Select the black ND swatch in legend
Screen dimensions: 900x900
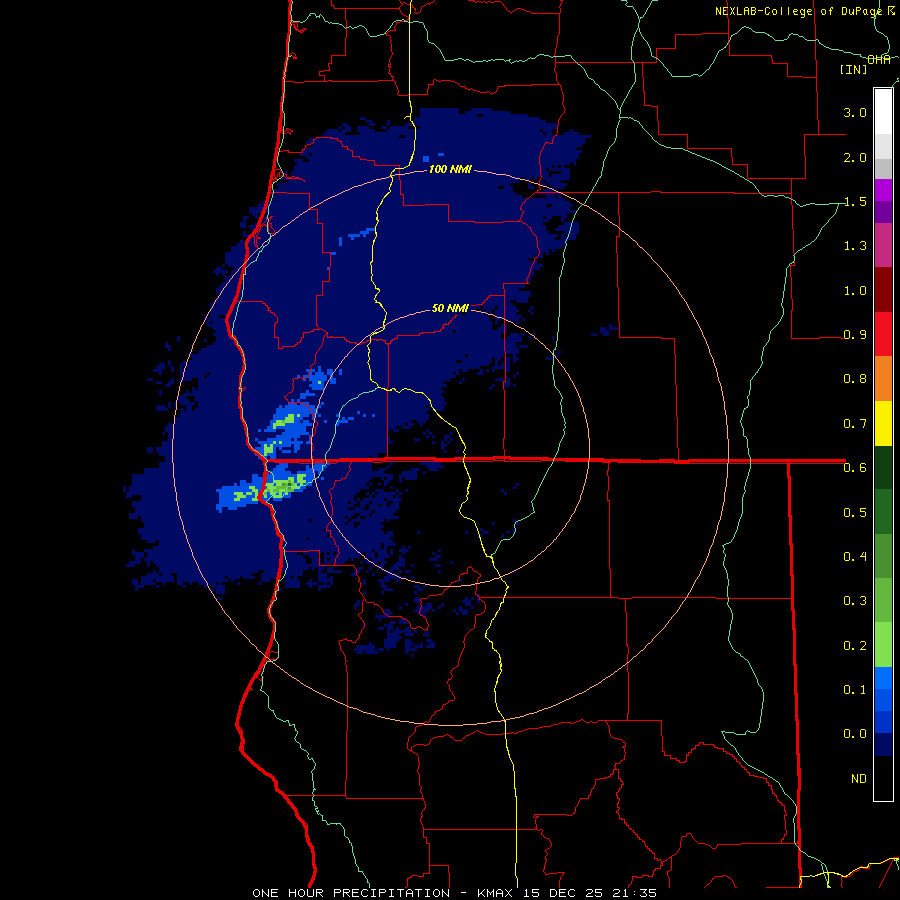coord(883,778)
